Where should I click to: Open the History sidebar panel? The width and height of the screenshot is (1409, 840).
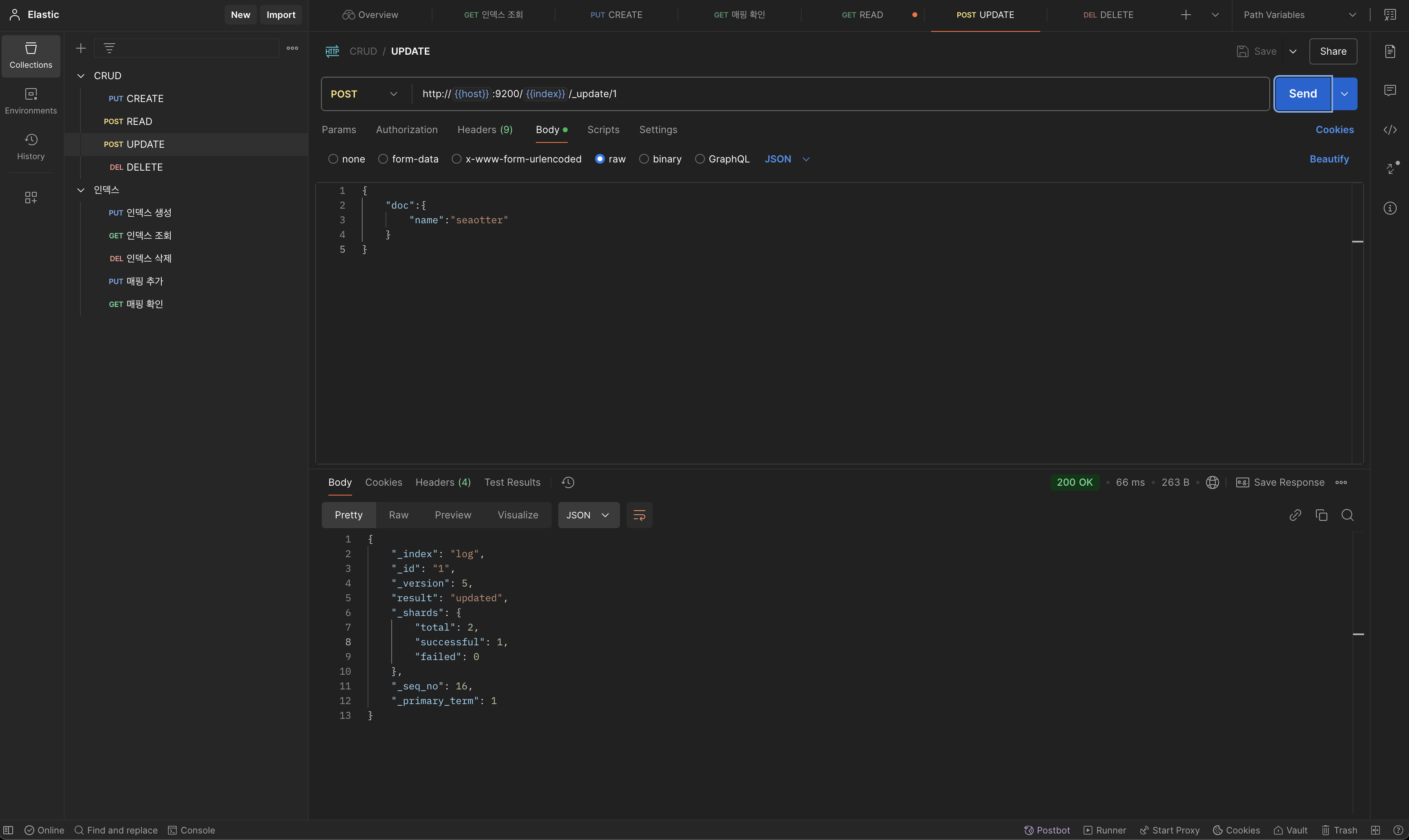[31, 146]
